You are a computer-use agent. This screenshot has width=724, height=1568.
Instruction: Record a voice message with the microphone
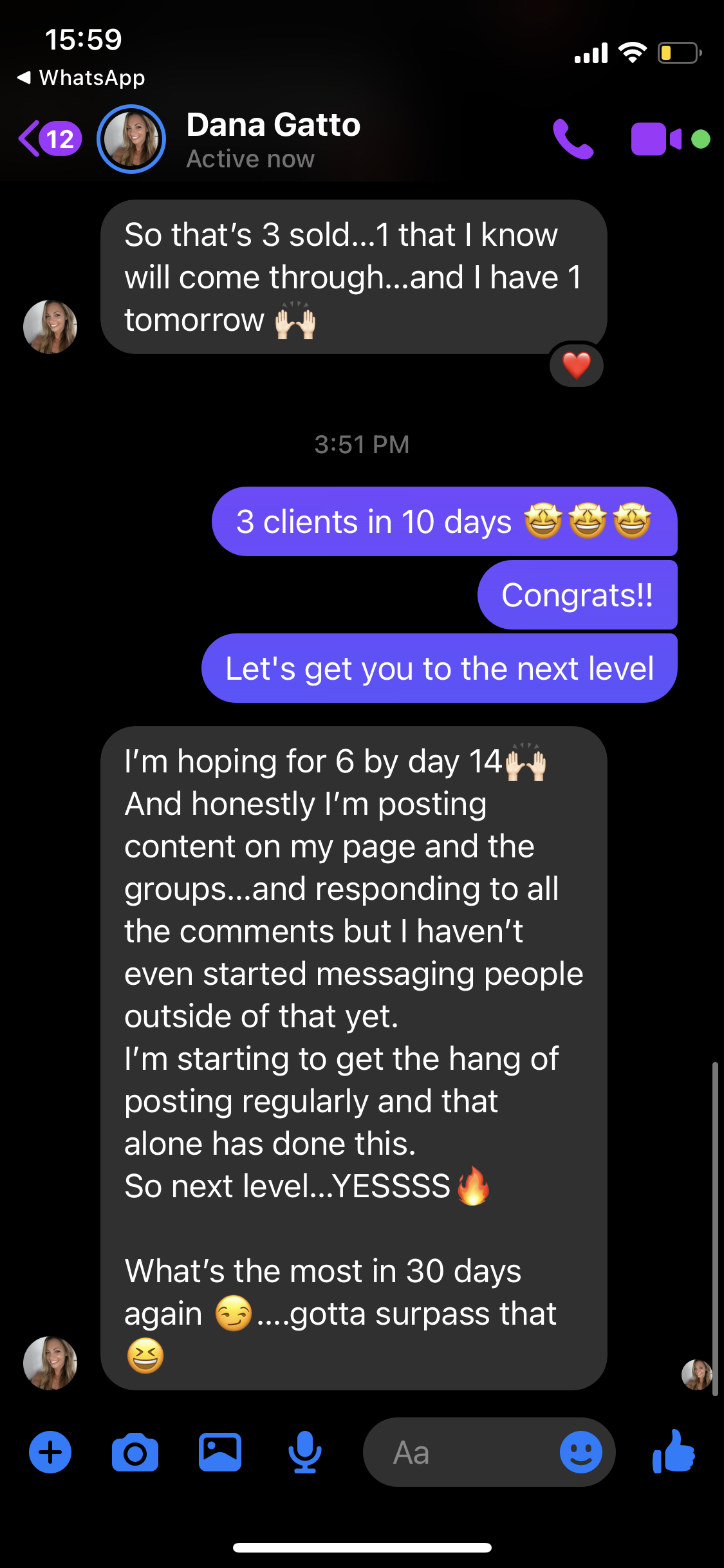[x=305, y=1452]
